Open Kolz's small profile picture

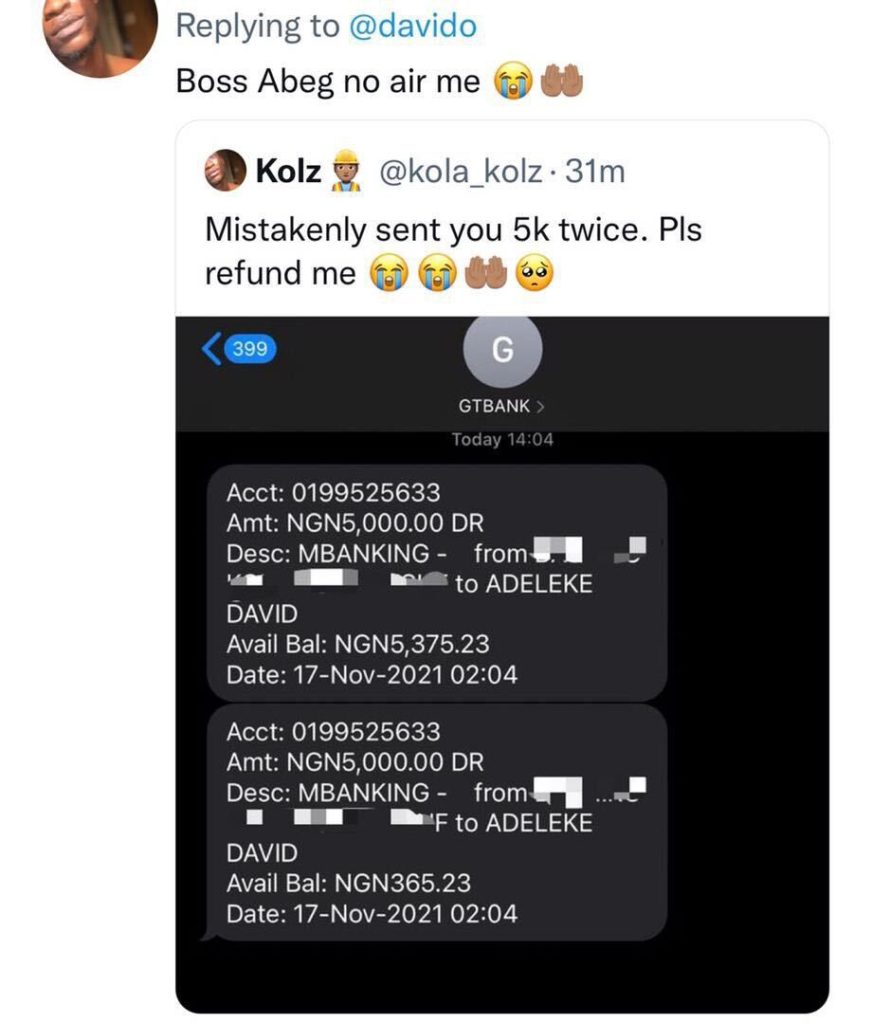tap(226, 171)
